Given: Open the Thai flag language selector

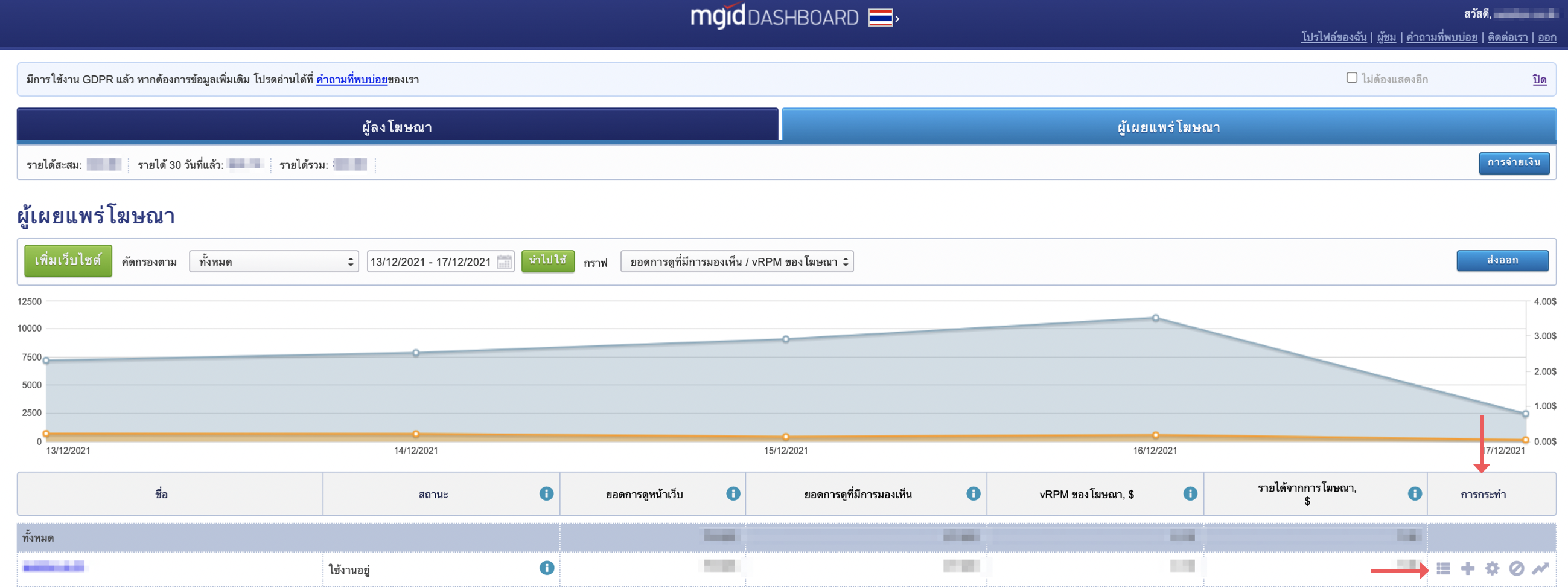Looking at the screenshot, I should [882, 18].
